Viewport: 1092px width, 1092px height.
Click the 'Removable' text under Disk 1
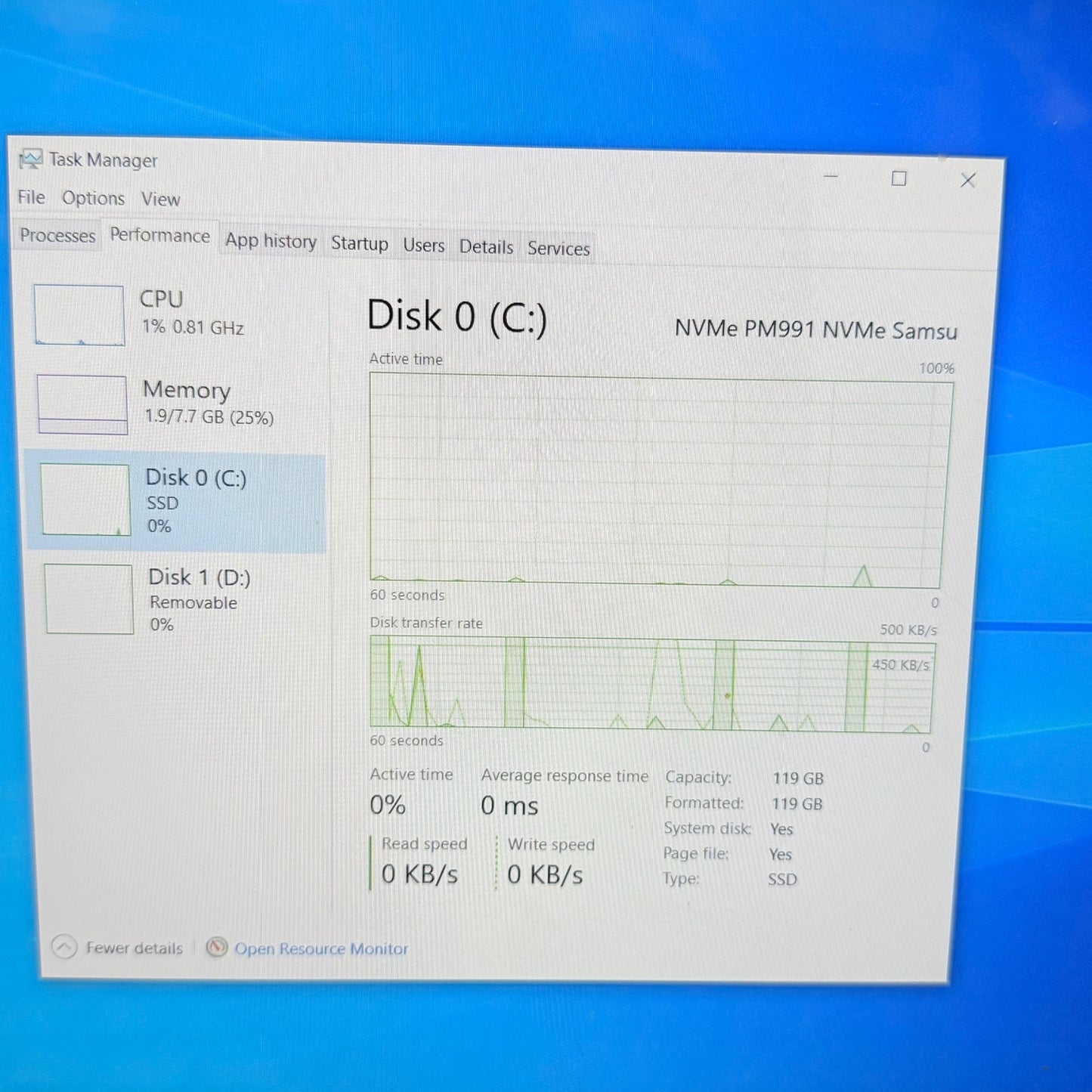[193, 602]
